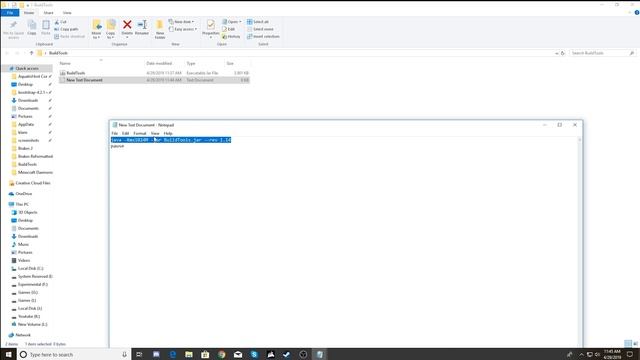The width and height of the screenshot is (640, 360).
Task: Switch to the Explorer Share tab
Action: 48,13
